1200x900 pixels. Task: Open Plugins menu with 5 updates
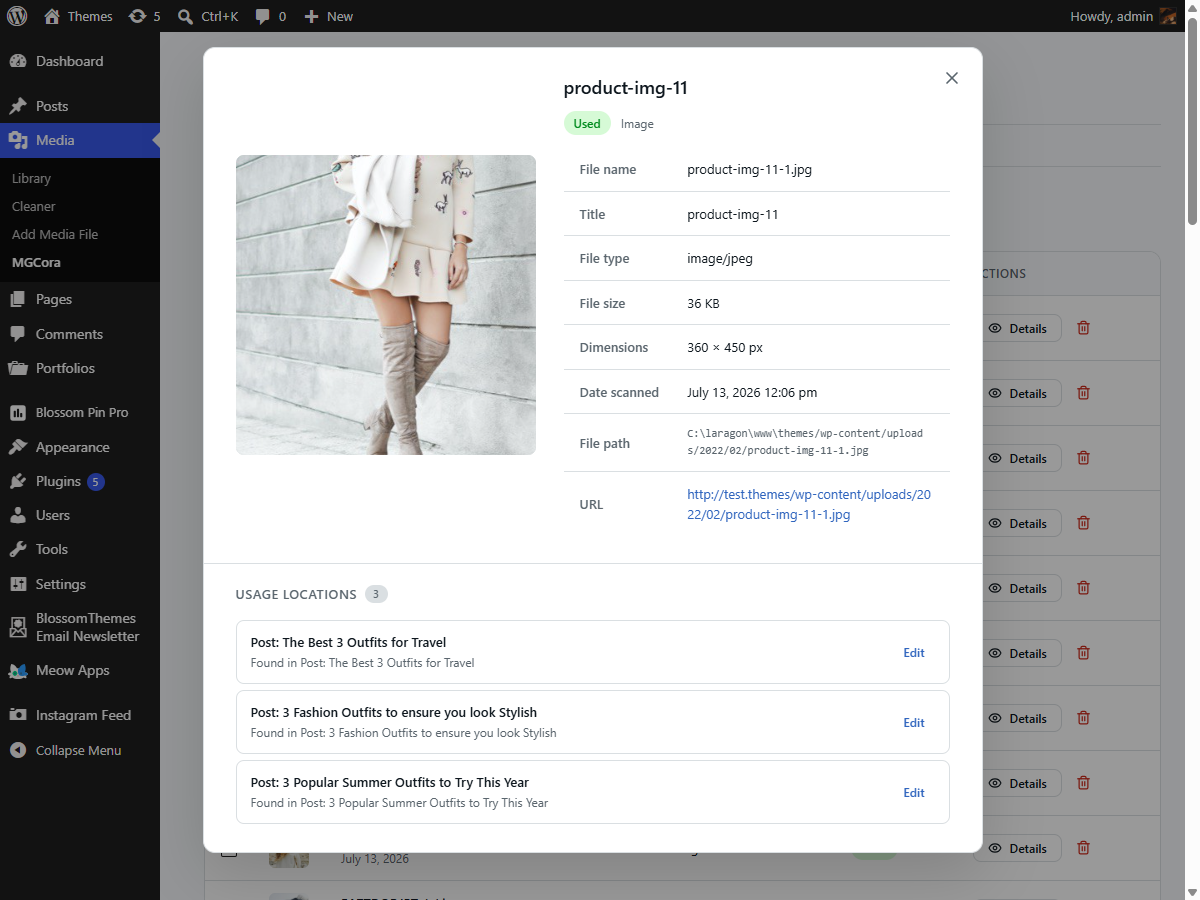(80, 481)
